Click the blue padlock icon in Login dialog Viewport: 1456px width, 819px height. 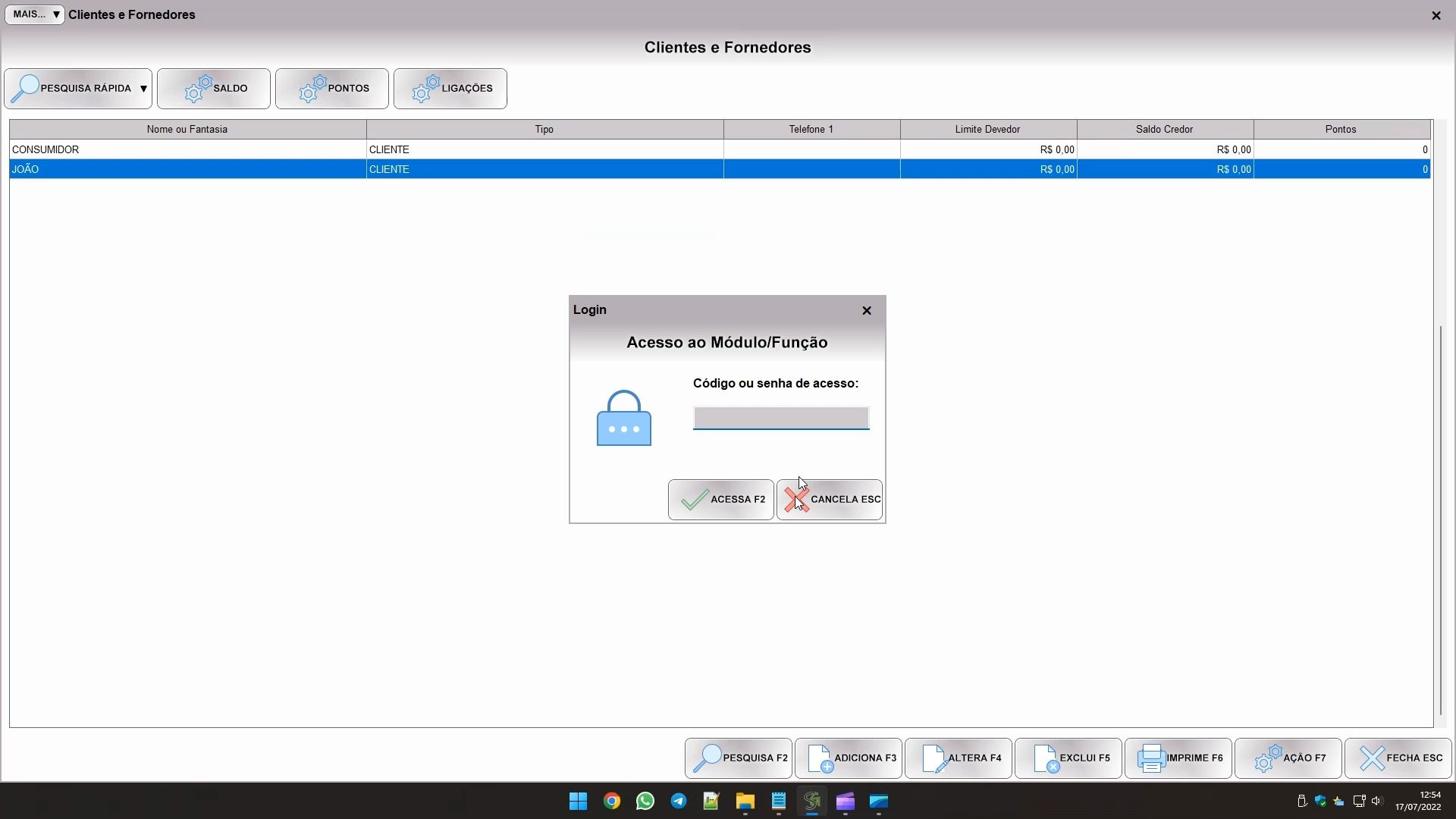click(623, 419)
